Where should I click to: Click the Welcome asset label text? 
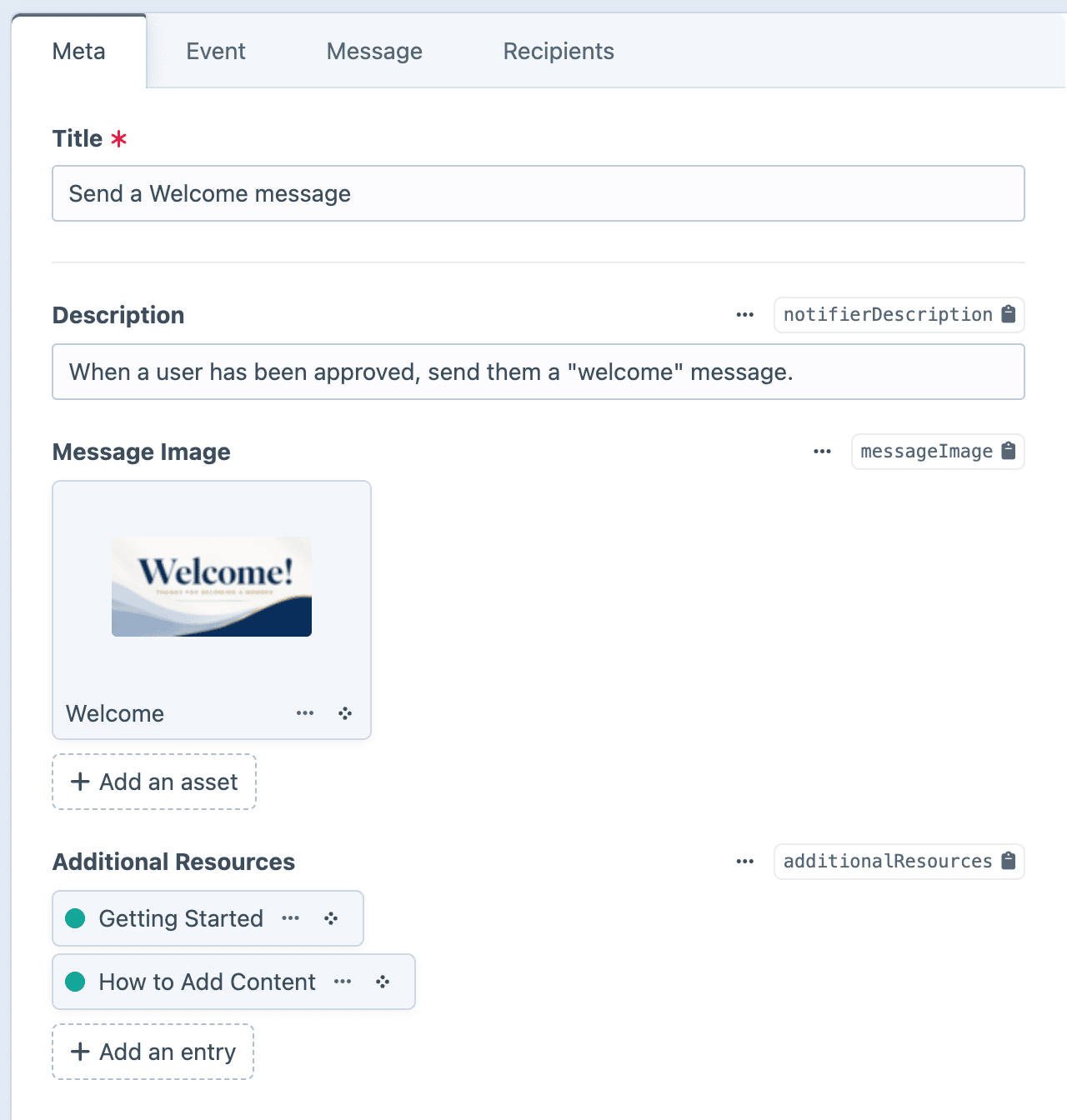click(x=115, y=713)
